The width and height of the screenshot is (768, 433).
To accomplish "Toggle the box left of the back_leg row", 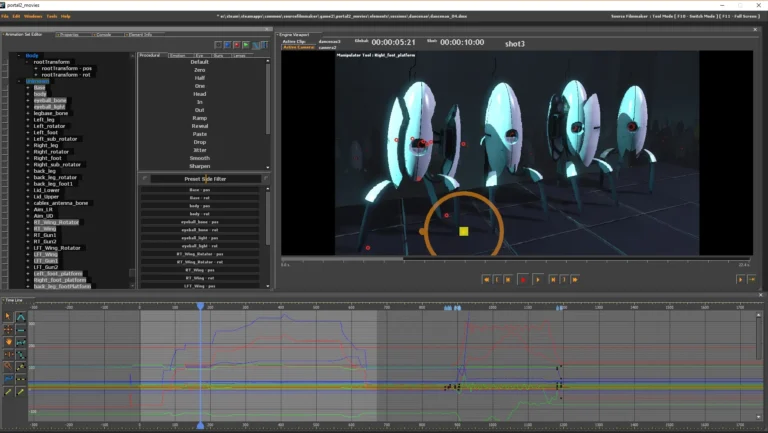I will tap(5, 171).
